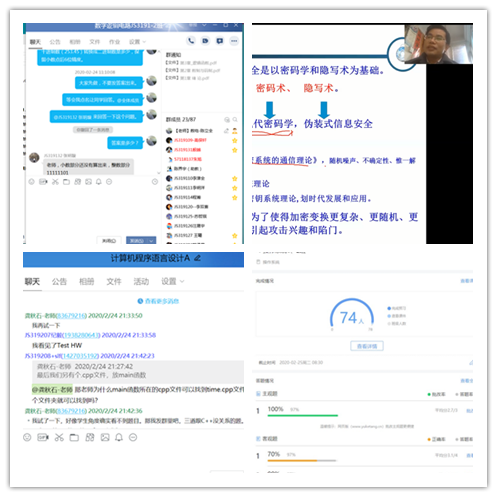Select 客观题 section header
The width and height of the screenshot is (497, 497).
[x=267, y=439]
